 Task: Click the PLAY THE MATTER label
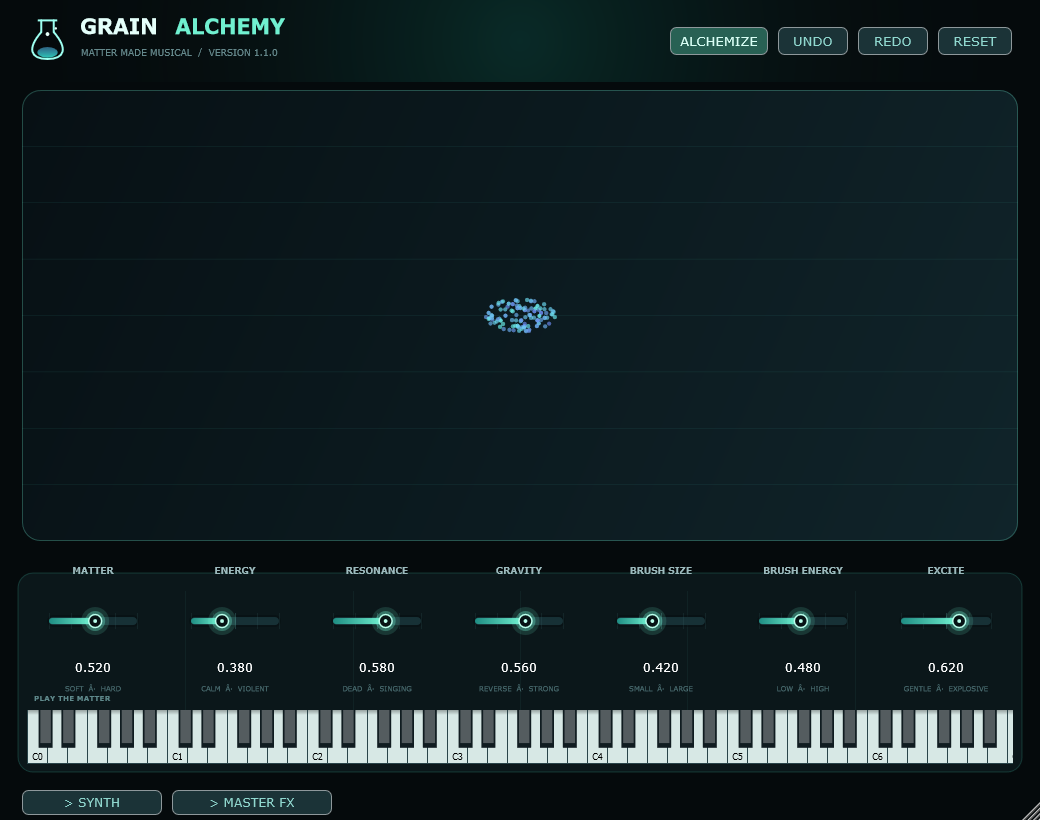pyautogui.click(x=72, y=699)
